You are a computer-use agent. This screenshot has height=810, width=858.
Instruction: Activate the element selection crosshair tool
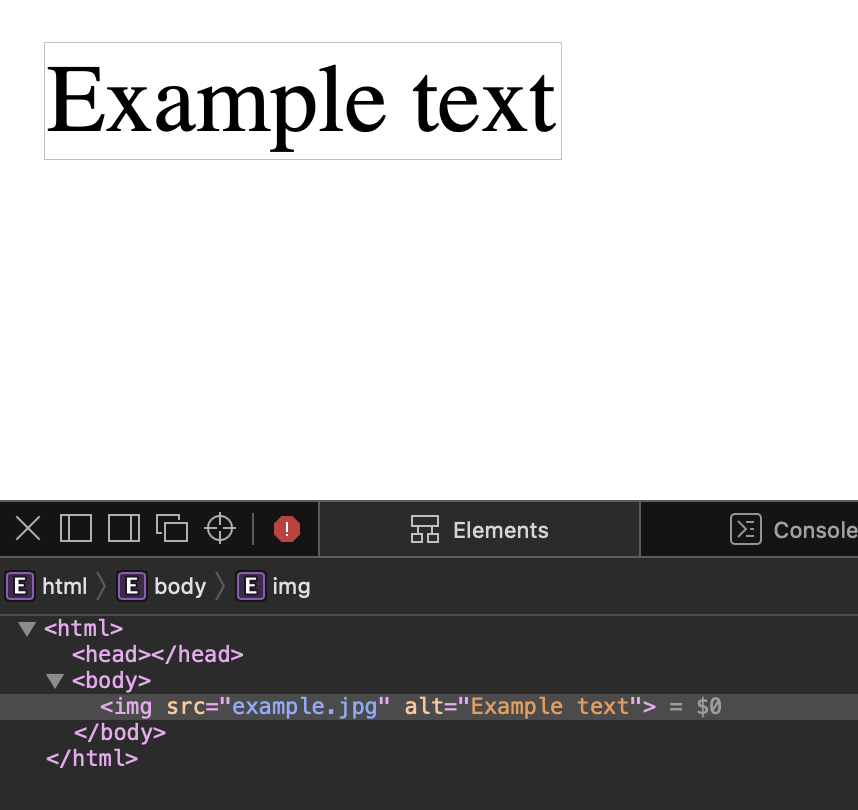(220, 529)
